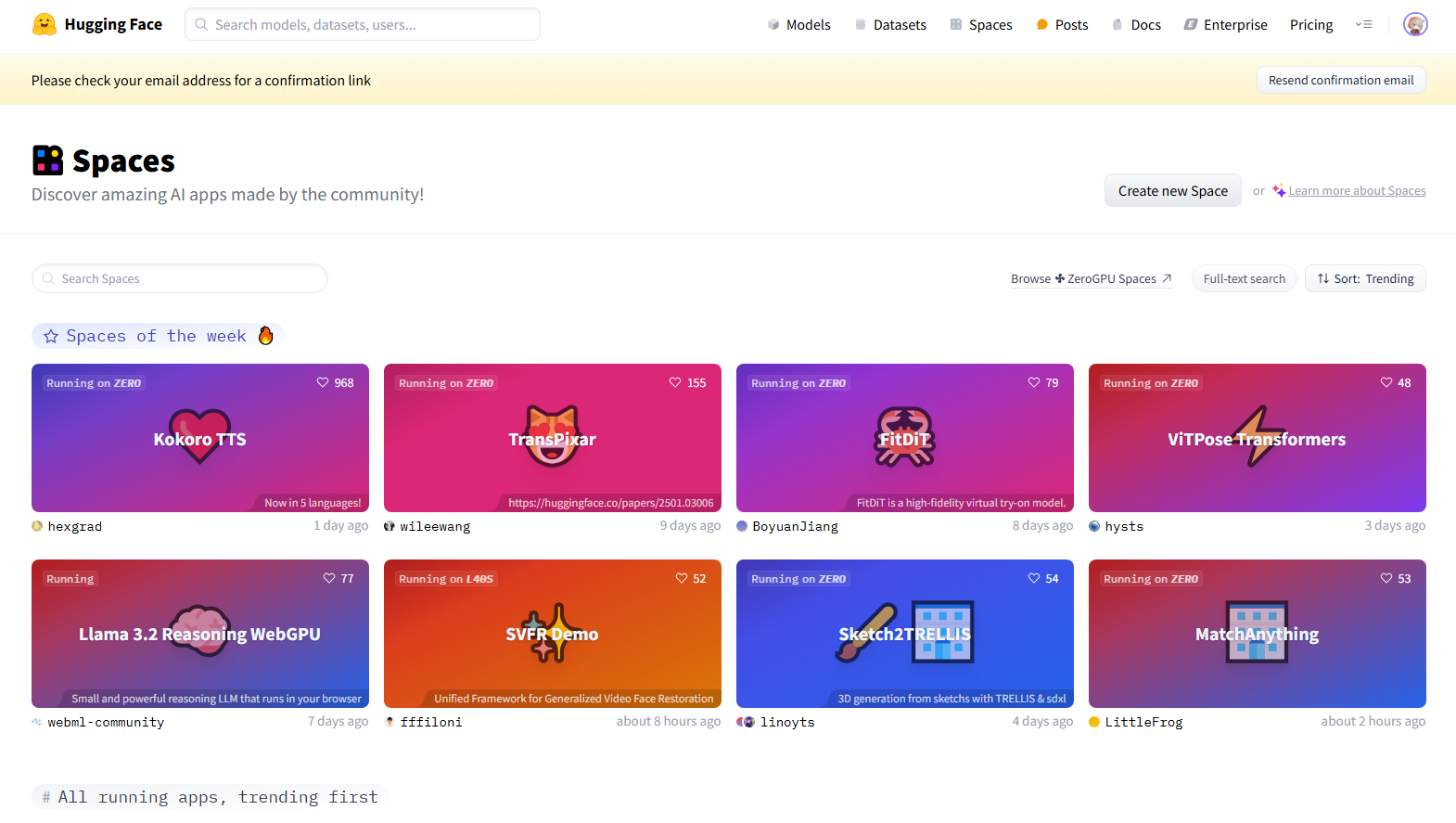This screenshot has width=1456, height=823.
Task: Click wileewang's avatar icon
Action: click(x=390, y=526)
